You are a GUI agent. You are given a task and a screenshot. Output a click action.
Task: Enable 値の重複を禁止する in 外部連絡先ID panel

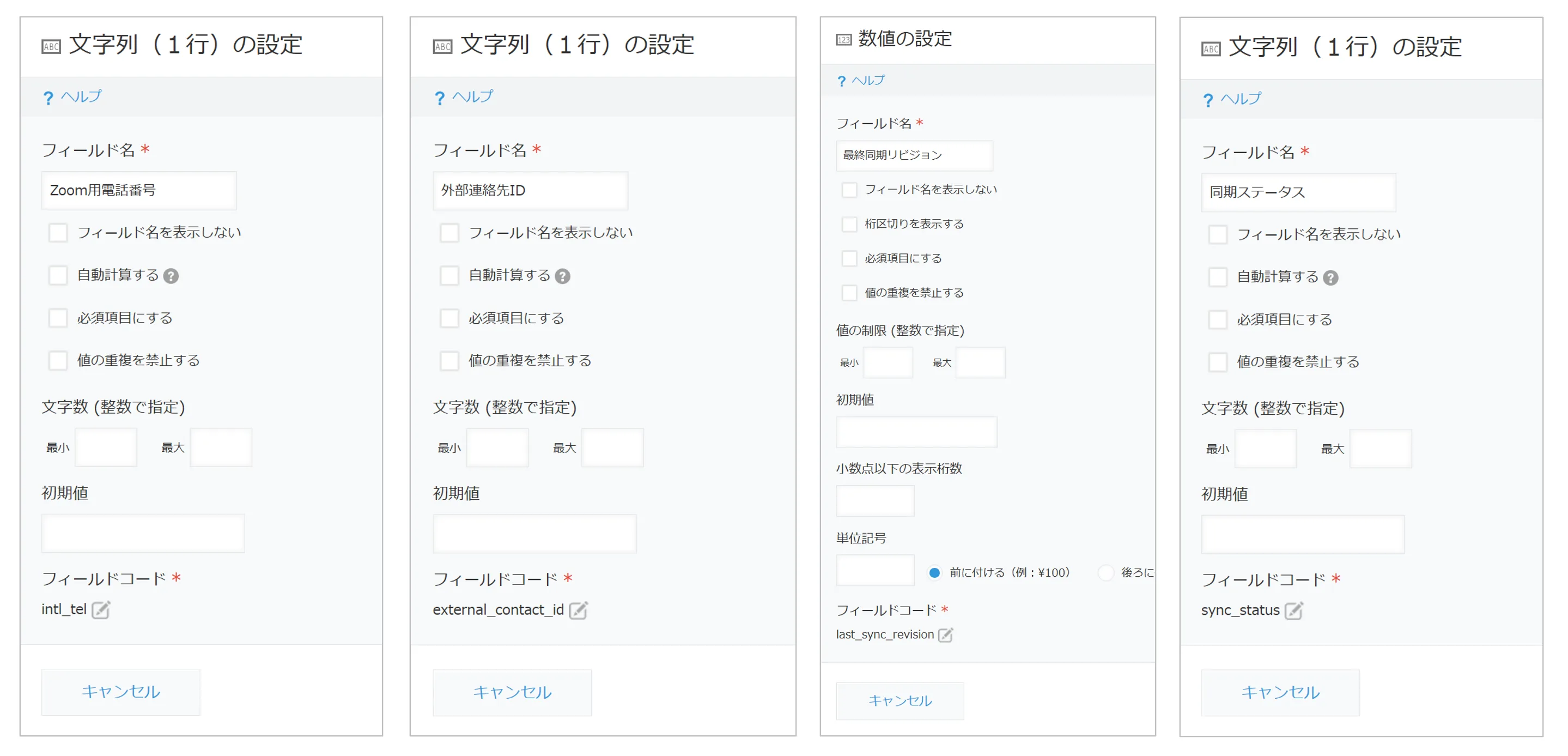[x=449, y=361]
